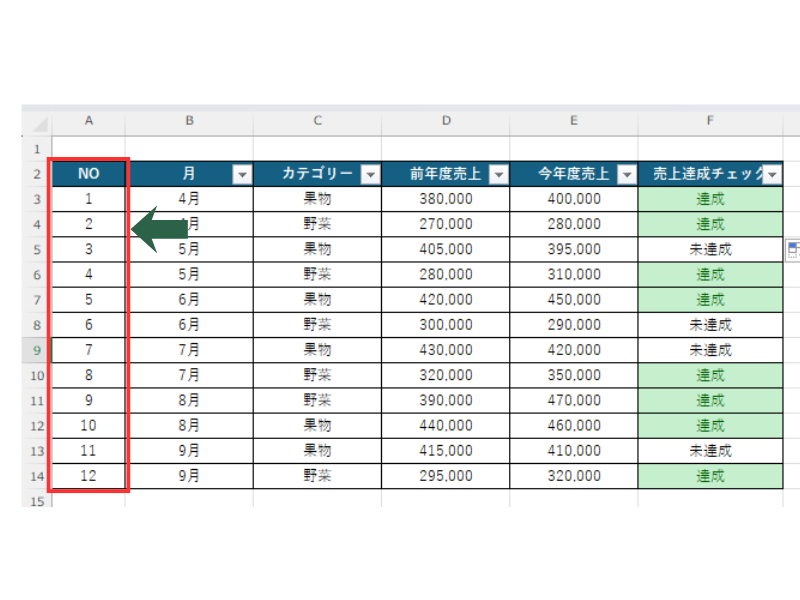Select column F header

tap(710, 121)
